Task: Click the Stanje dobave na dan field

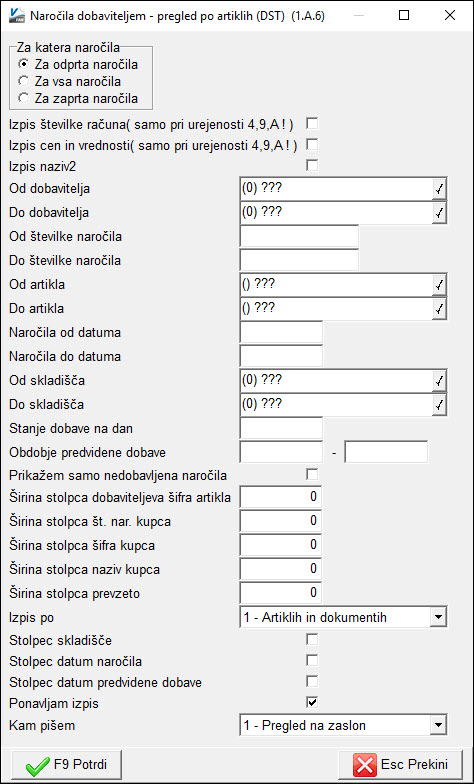Action: tap(281, 428)
